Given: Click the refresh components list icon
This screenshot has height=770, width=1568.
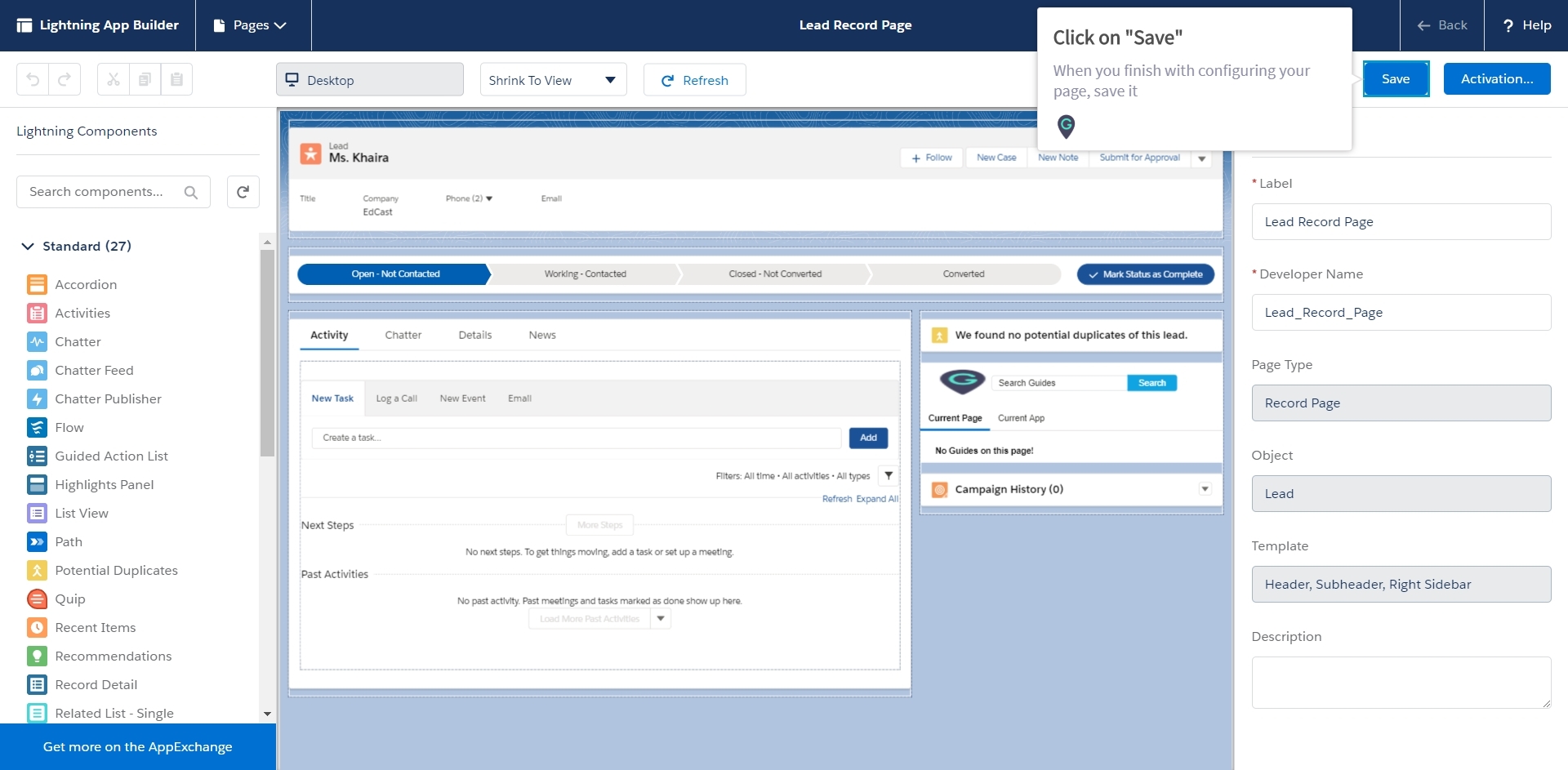Looking at the screenshot, I should (x=243, y=192).
